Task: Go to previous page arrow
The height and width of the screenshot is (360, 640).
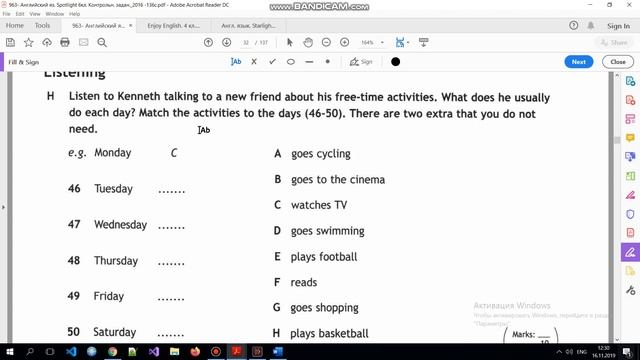Action: (208, 42)
